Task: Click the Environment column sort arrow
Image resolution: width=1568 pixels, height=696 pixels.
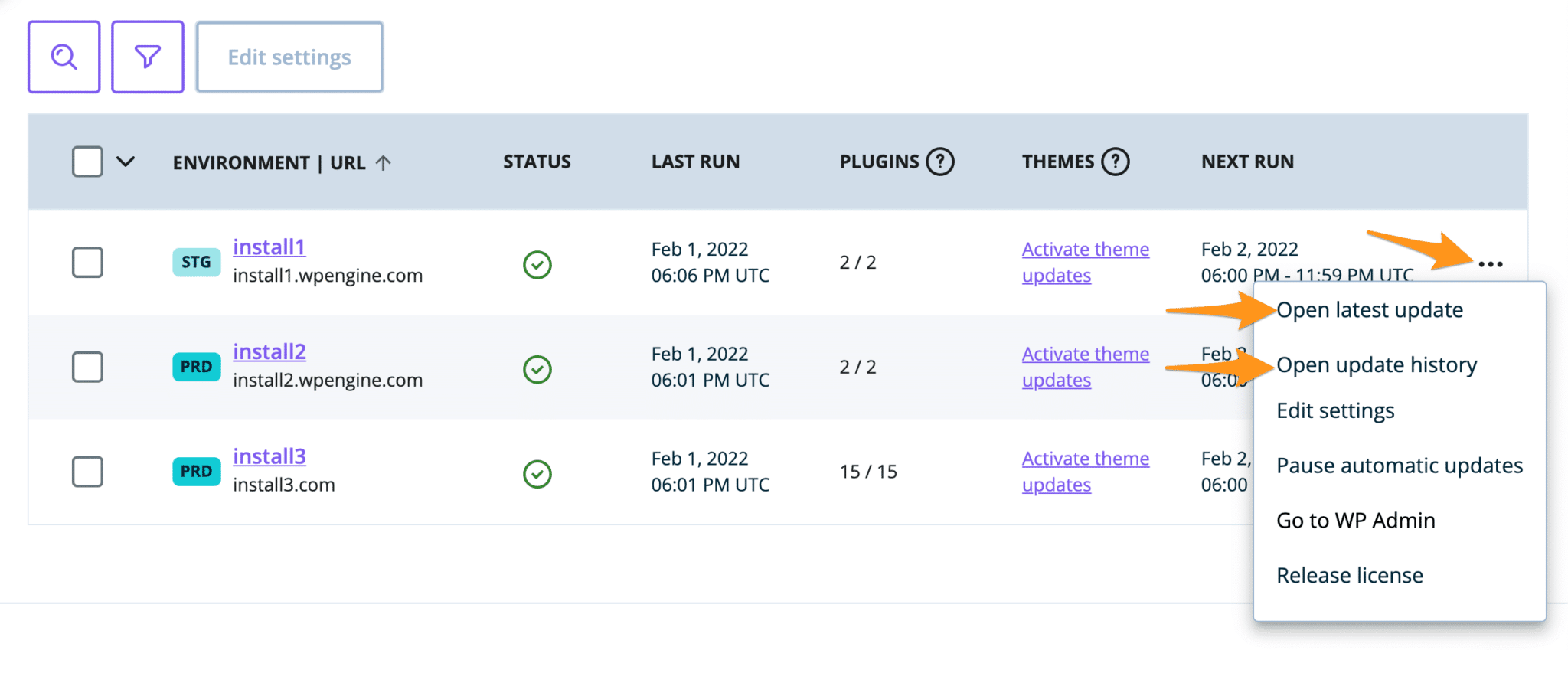Action: point(385,162)
